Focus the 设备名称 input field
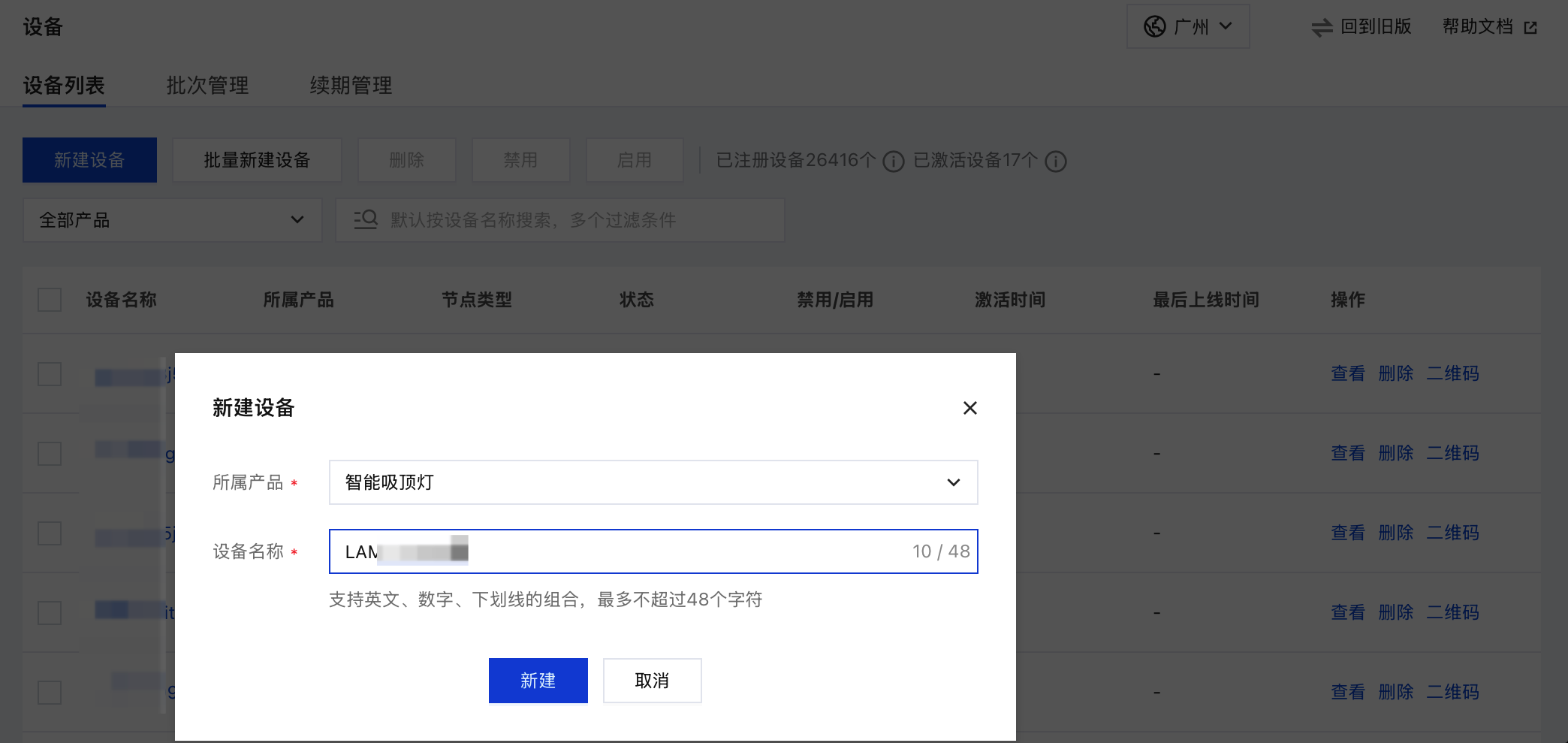 (x=653, y=551)
